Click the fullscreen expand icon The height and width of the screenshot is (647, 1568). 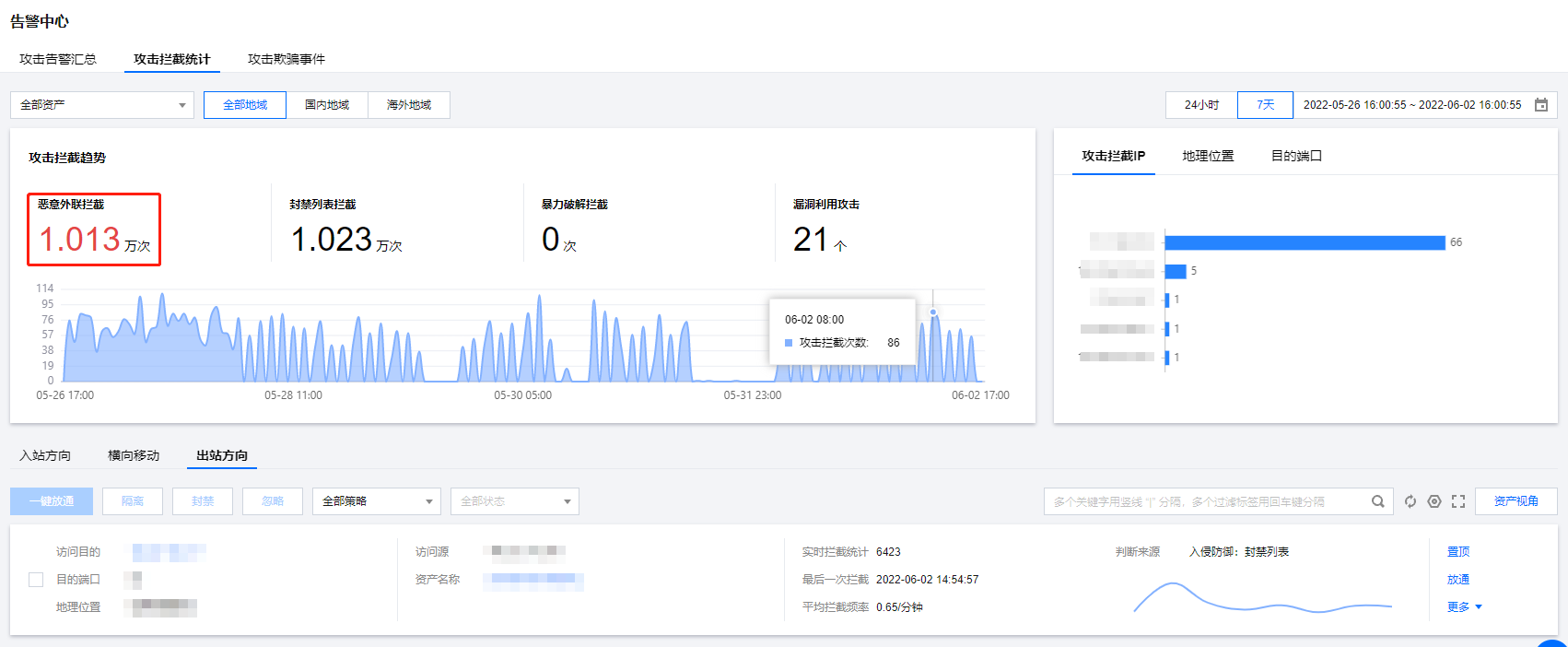1458,501
